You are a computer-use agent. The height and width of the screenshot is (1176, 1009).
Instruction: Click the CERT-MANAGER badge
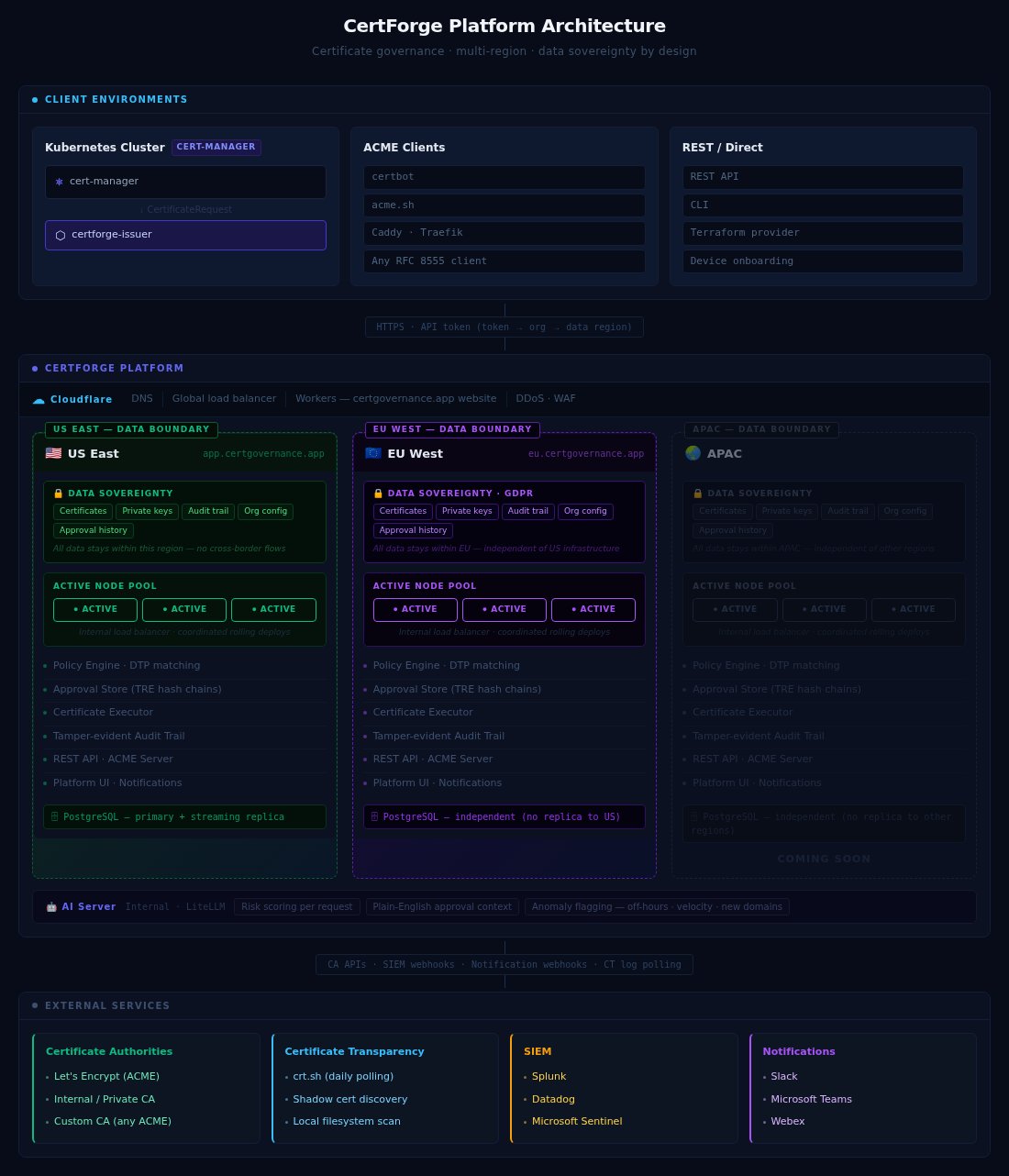(x=216, y=147)
